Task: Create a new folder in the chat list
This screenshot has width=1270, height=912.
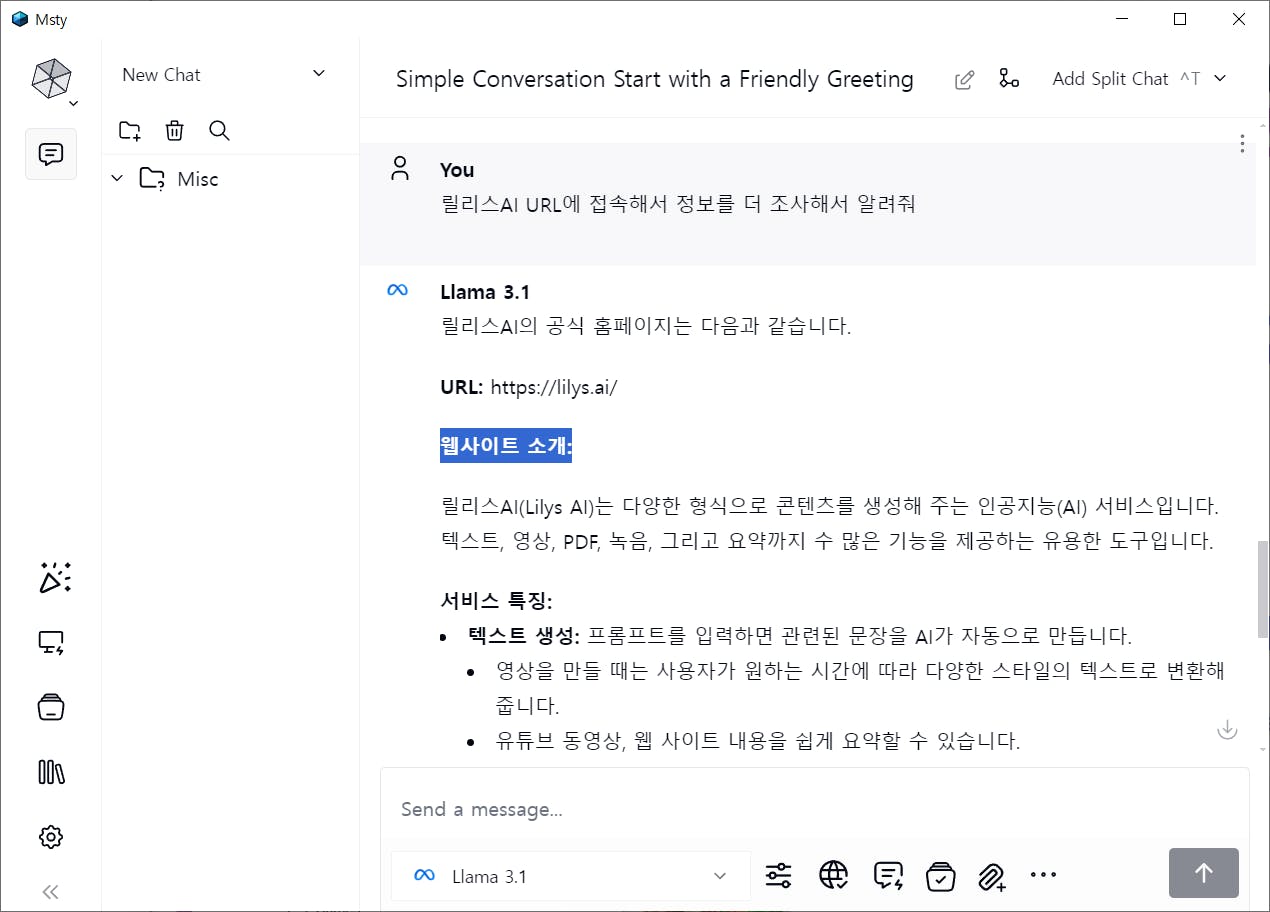Action: click(x=130, y=130)
